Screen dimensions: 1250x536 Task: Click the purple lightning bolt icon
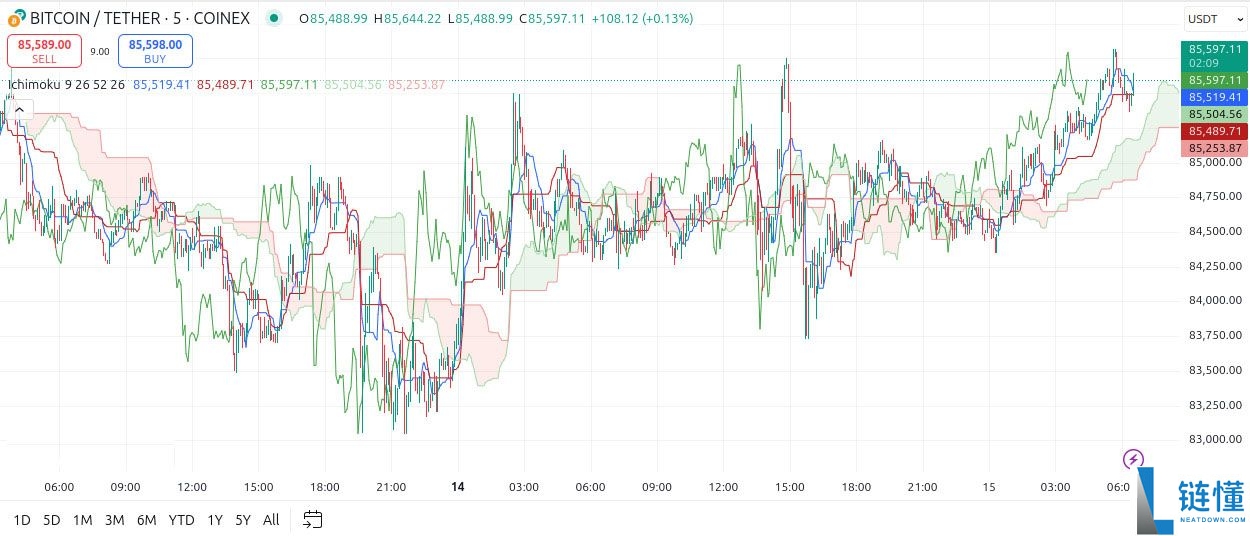pos(1132,459)
